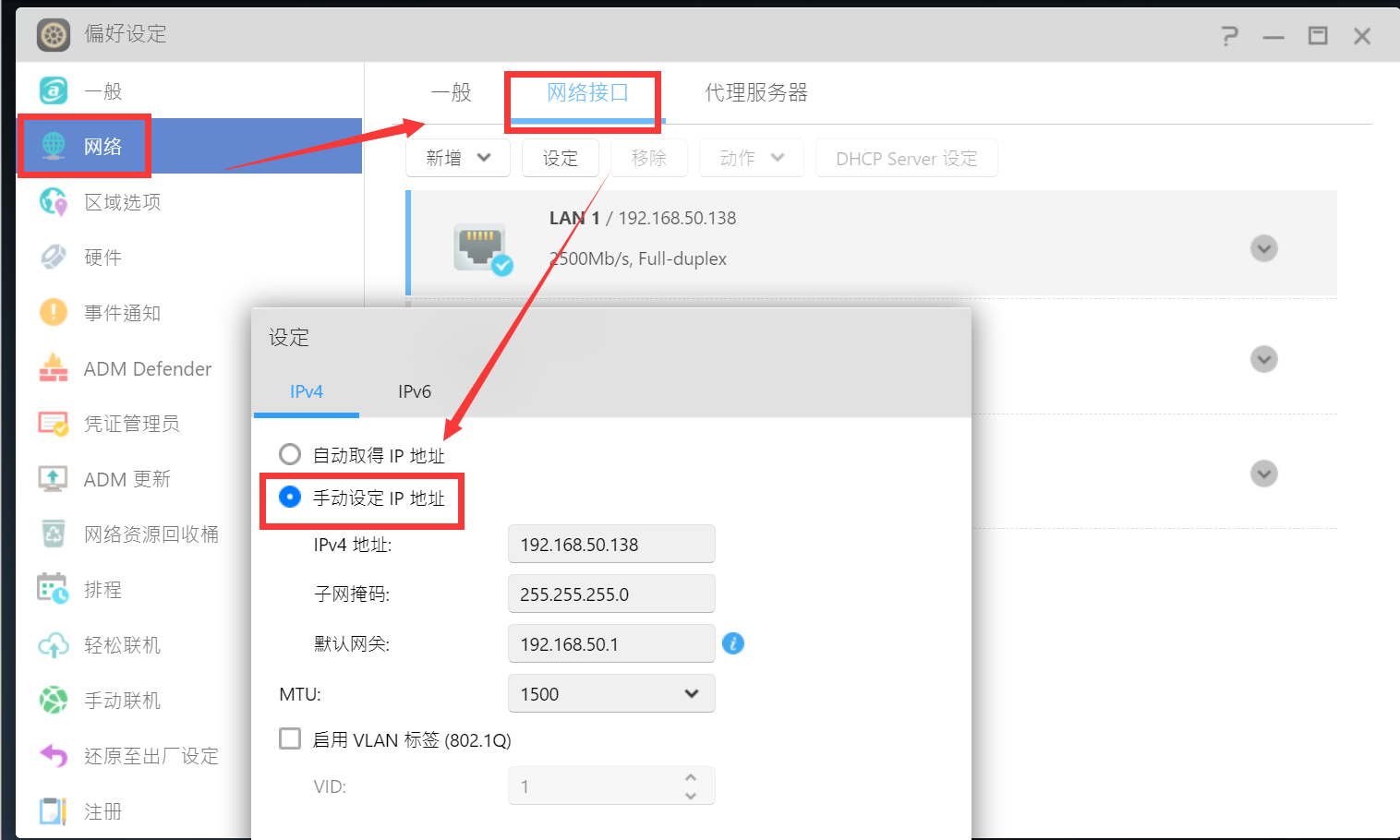Select the IPv4 tab in 设定 dialog
The image size is (1400, 840).
307,391
